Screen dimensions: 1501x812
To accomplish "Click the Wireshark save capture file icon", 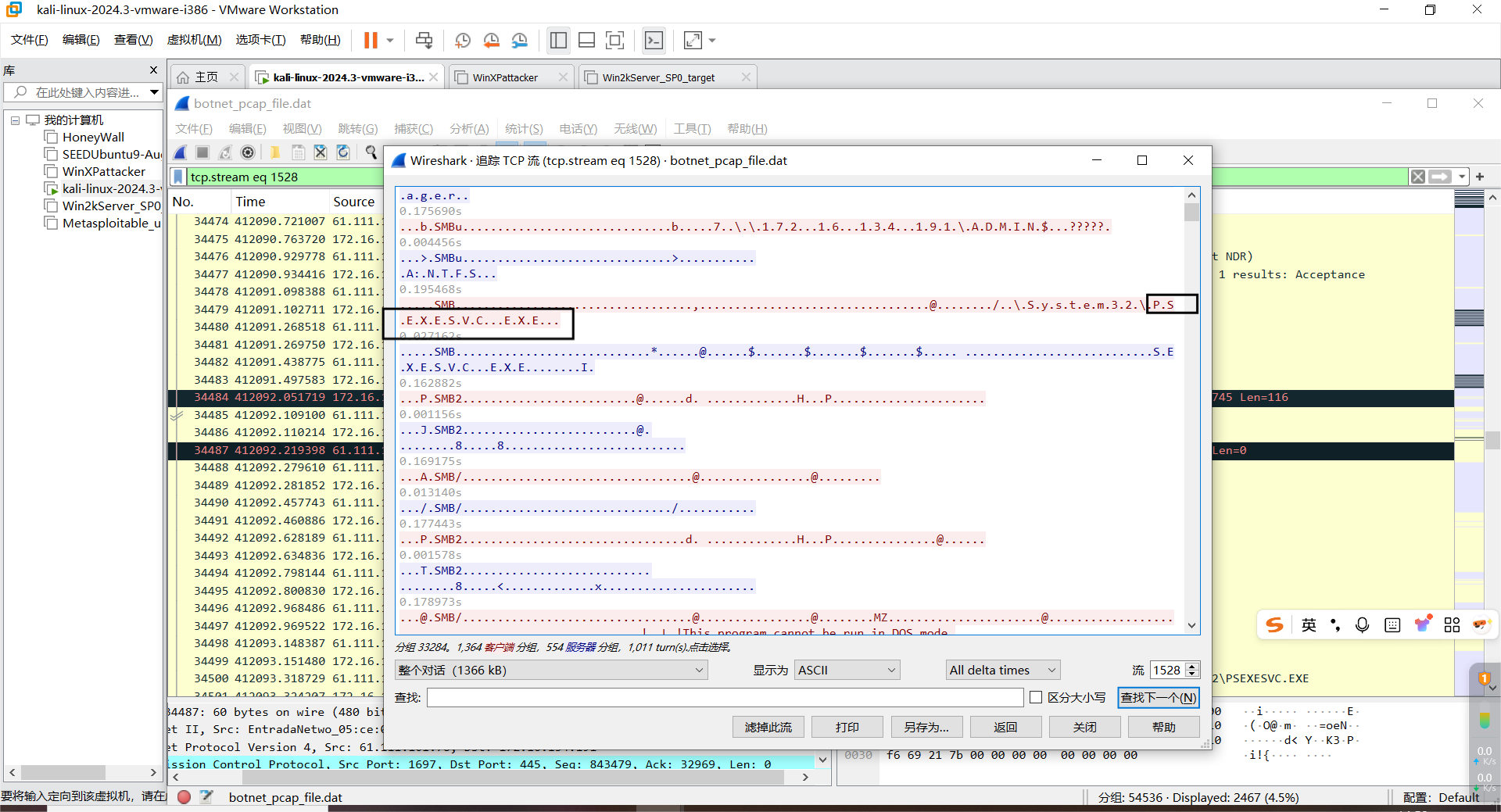I will (x=298, y=152).
